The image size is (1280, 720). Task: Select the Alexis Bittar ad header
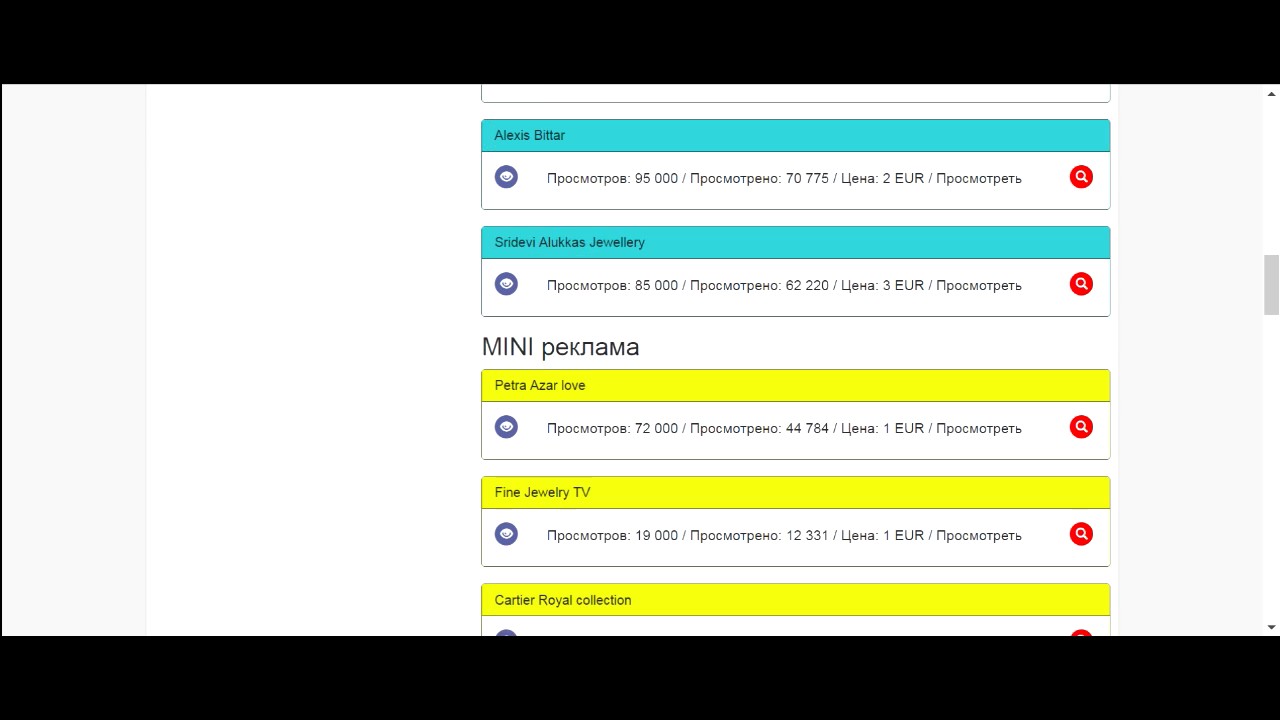pyautogui.click(x=796, y=135)
